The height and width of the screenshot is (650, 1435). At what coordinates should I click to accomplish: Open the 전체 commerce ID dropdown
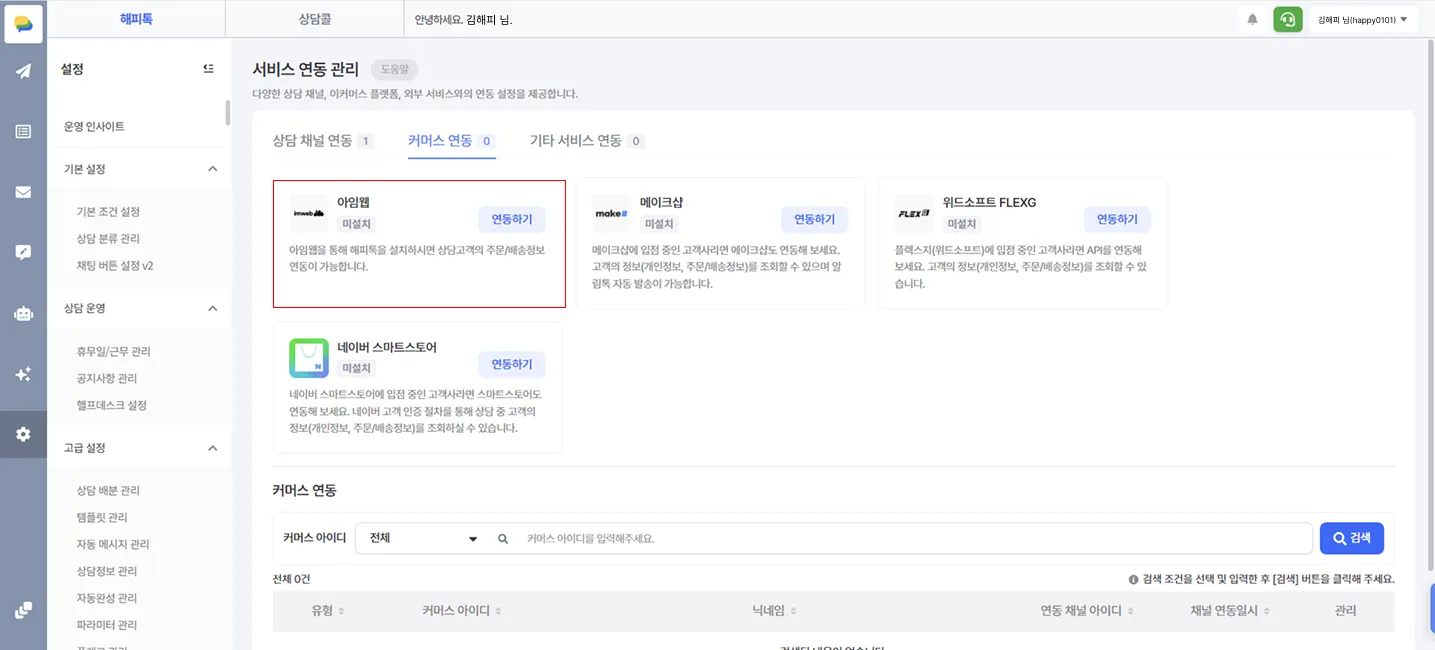[x=422, y=538]
